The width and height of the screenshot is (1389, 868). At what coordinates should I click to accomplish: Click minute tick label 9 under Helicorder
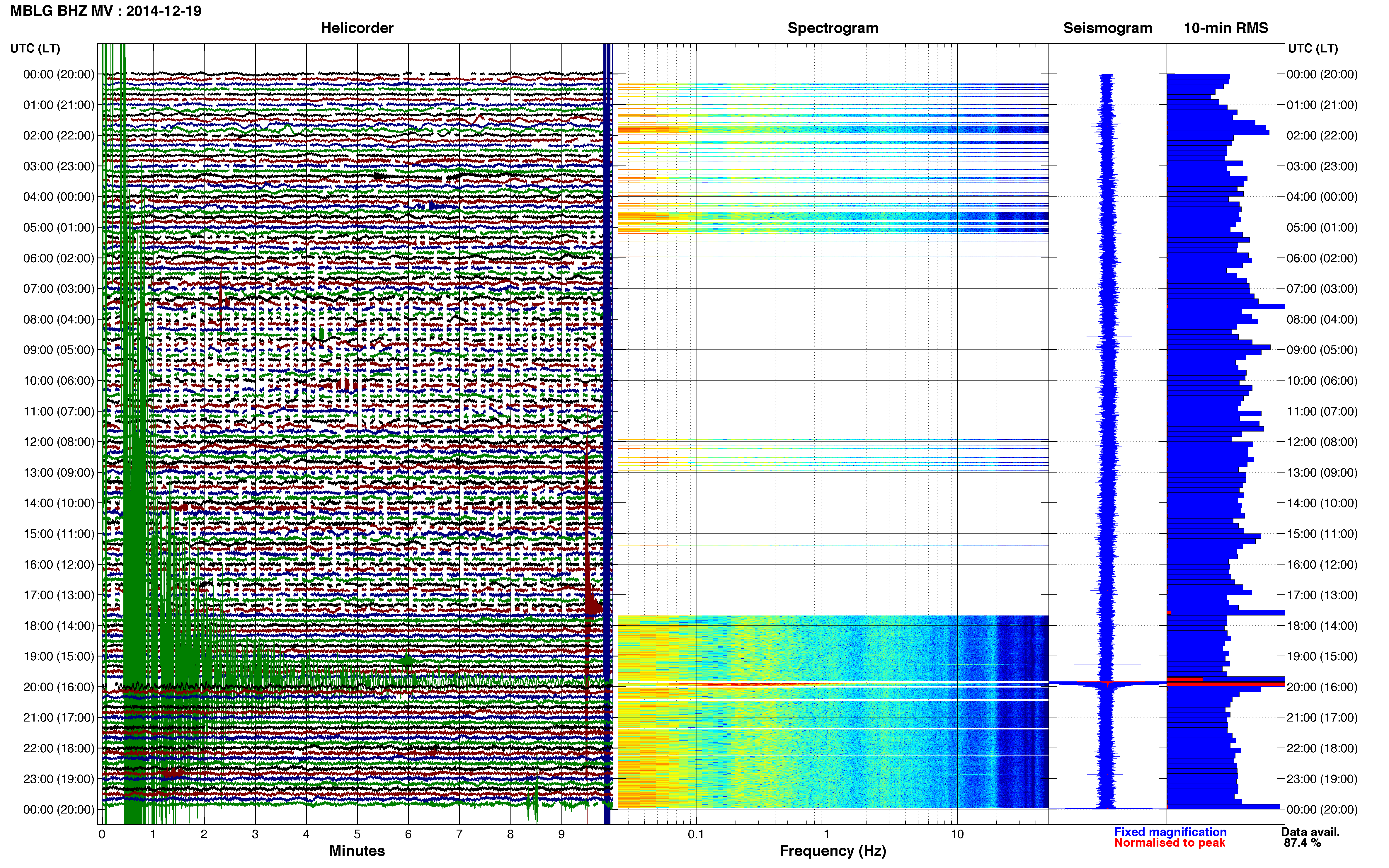click(561, 834)
